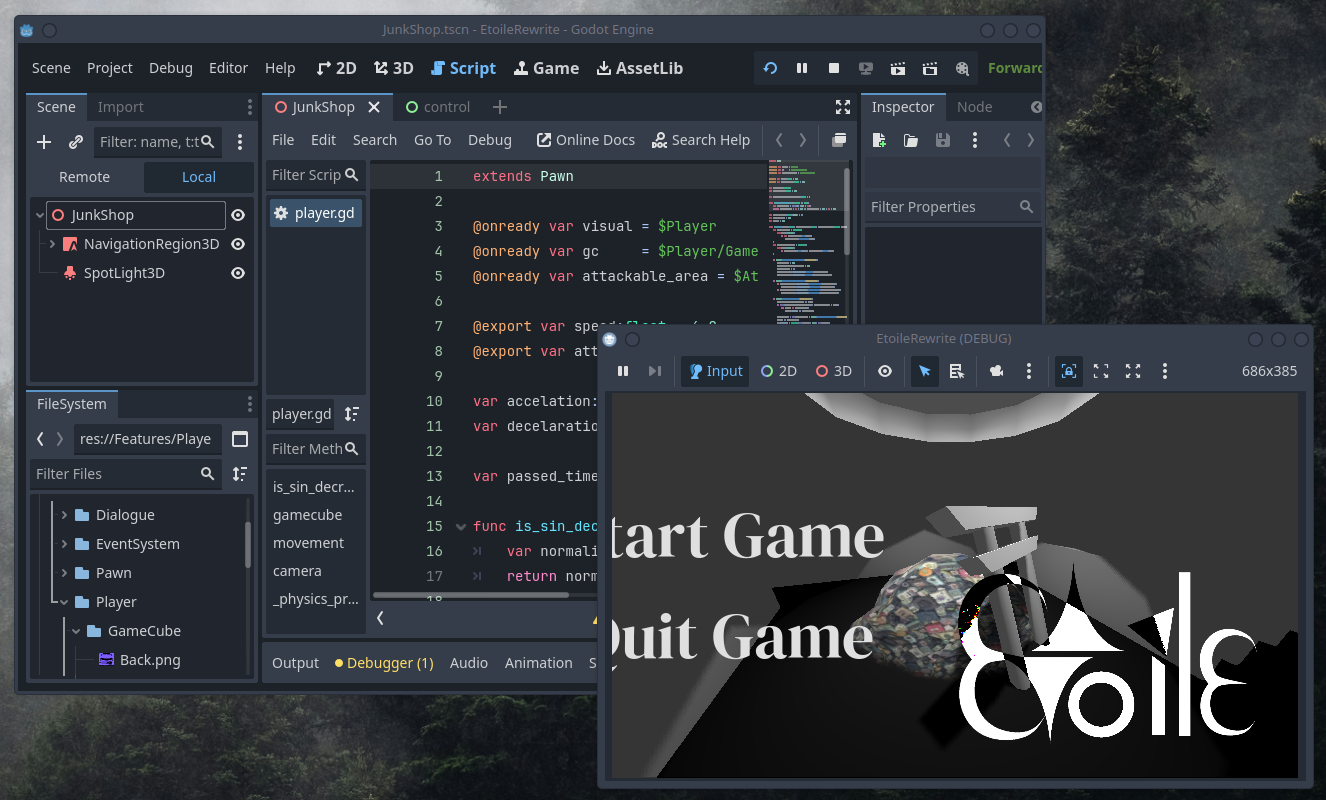The image size is (1326, 800).
Task: Click the Filter Properties input field
Action: pyautogui.click(x=951, y=207)
